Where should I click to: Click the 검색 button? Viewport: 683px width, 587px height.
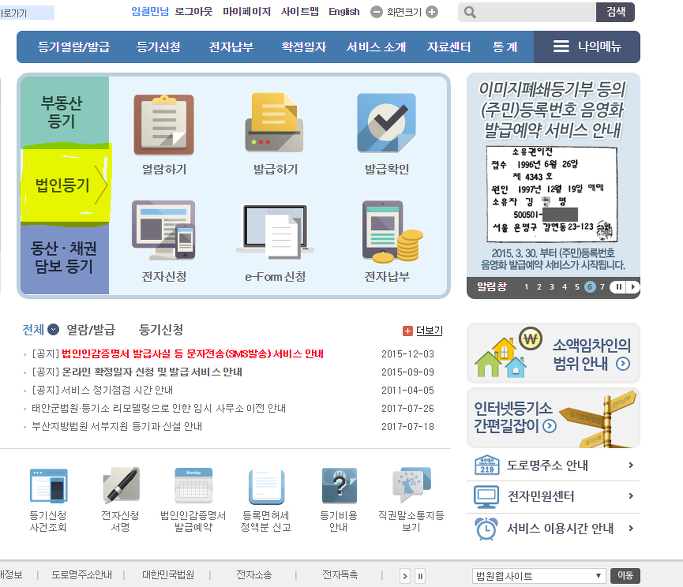(x=615, y=12)
